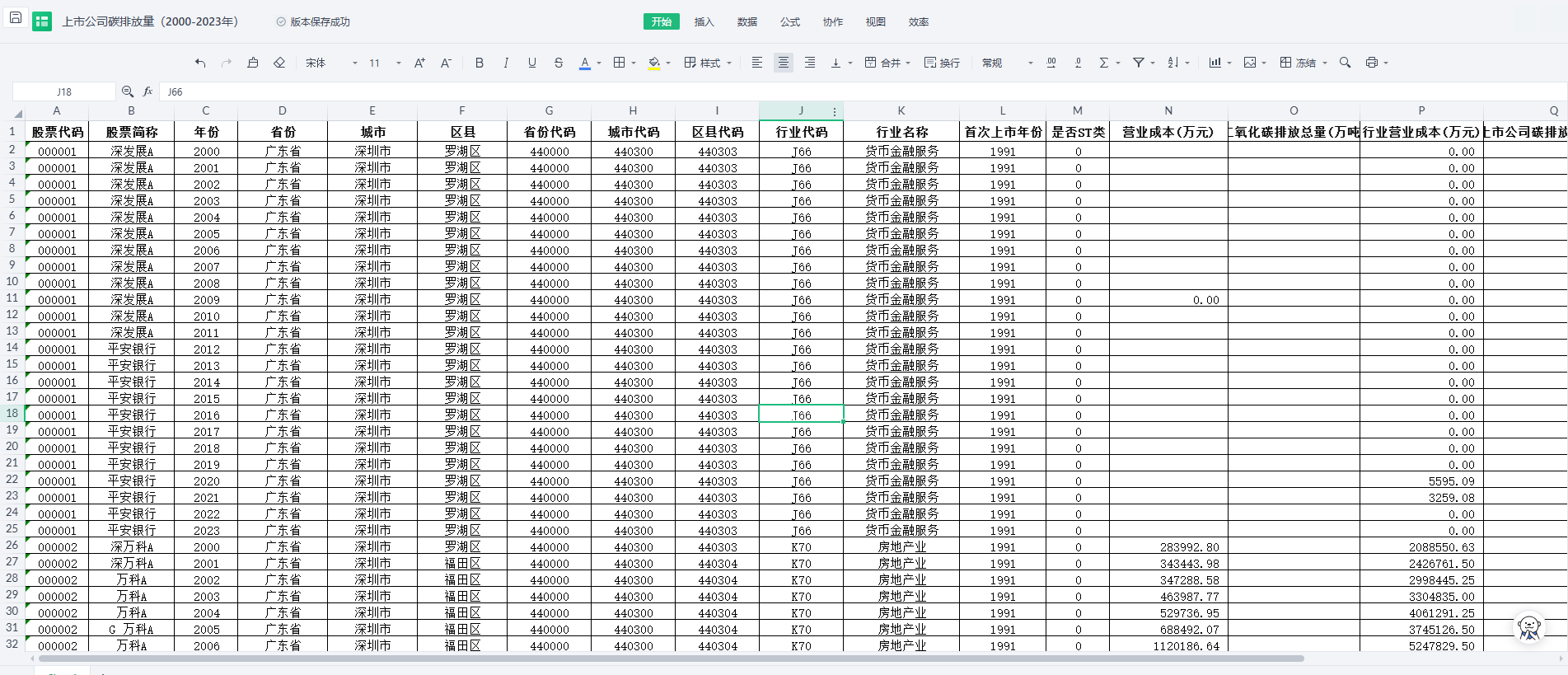Click the blue font color swatch button
This screenshot has height=675, width=1568.
[x=585, y=63]
